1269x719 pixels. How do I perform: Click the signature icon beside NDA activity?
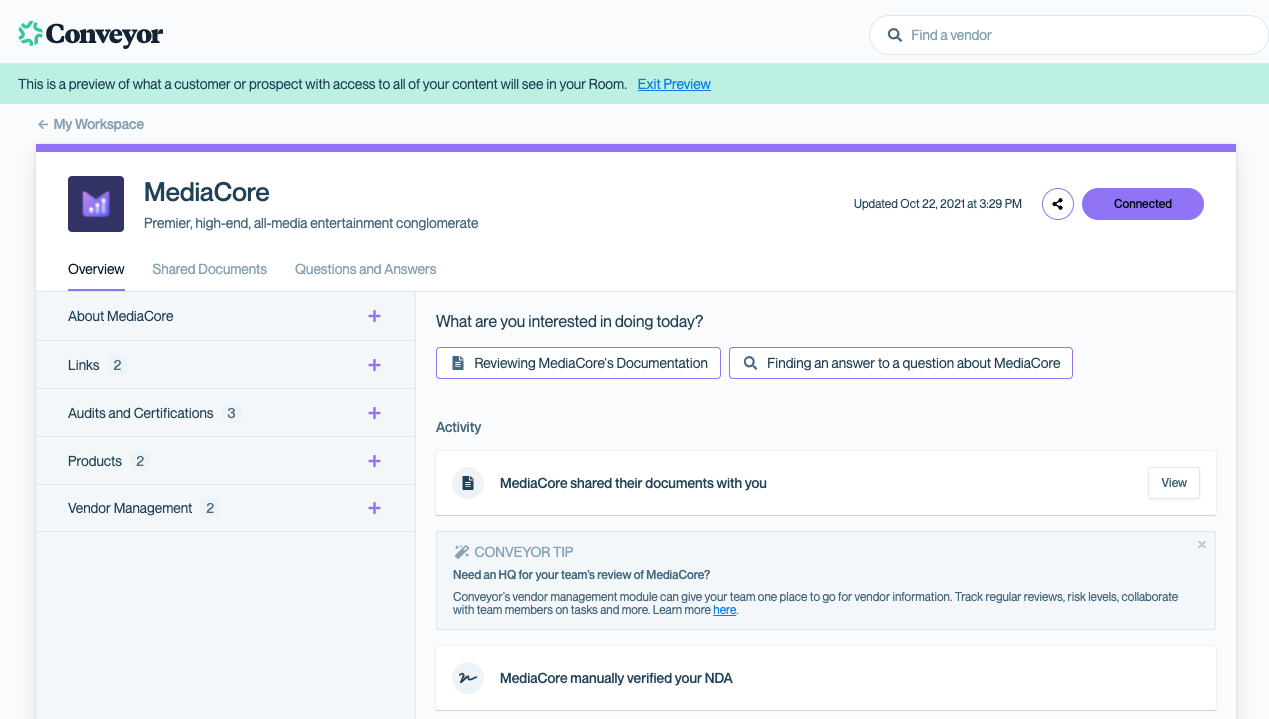pyautogui.click(x=468, y=678)
